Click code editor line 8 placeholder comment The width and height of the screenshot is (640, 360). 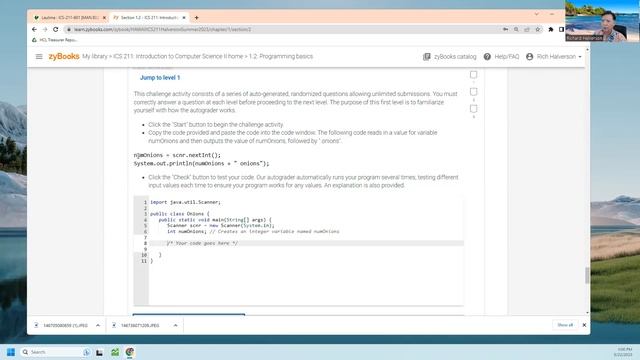(x=202, y=243)
